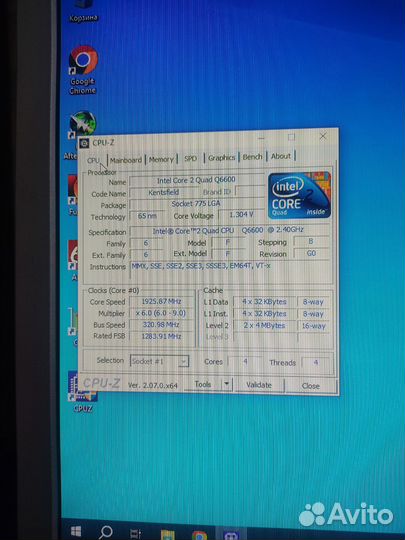Image resolution: width=405 pixels, height=540 pixels.
Task: Switch to the Memory tab
Action: tap(161, 159)
